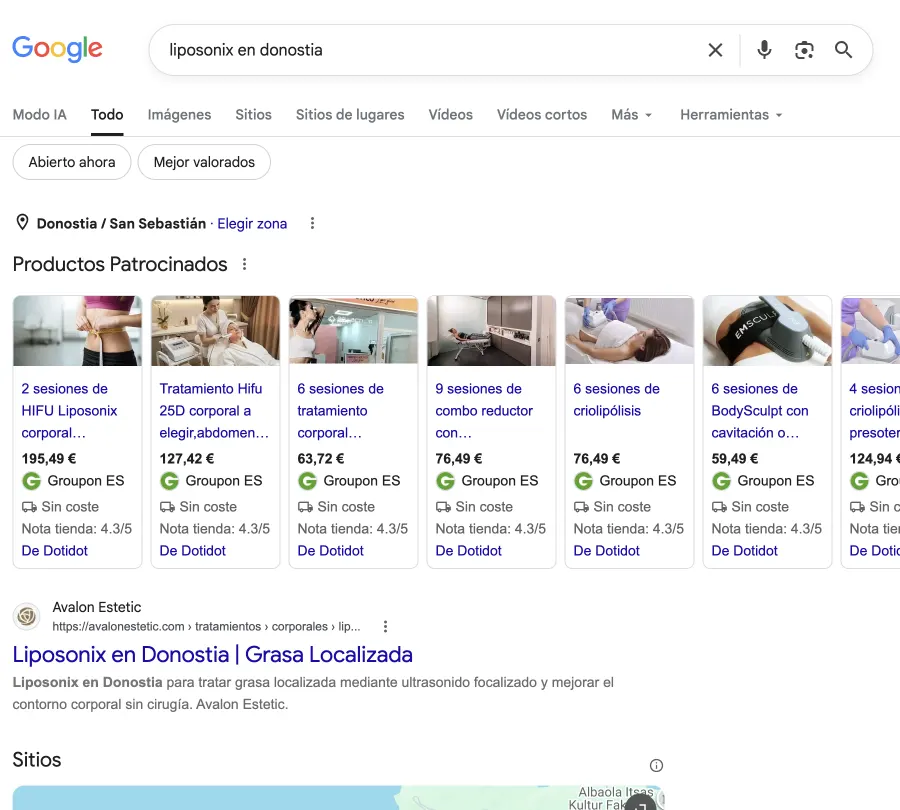
Task: Start voice search with the microphone icon
Action: 764,50
